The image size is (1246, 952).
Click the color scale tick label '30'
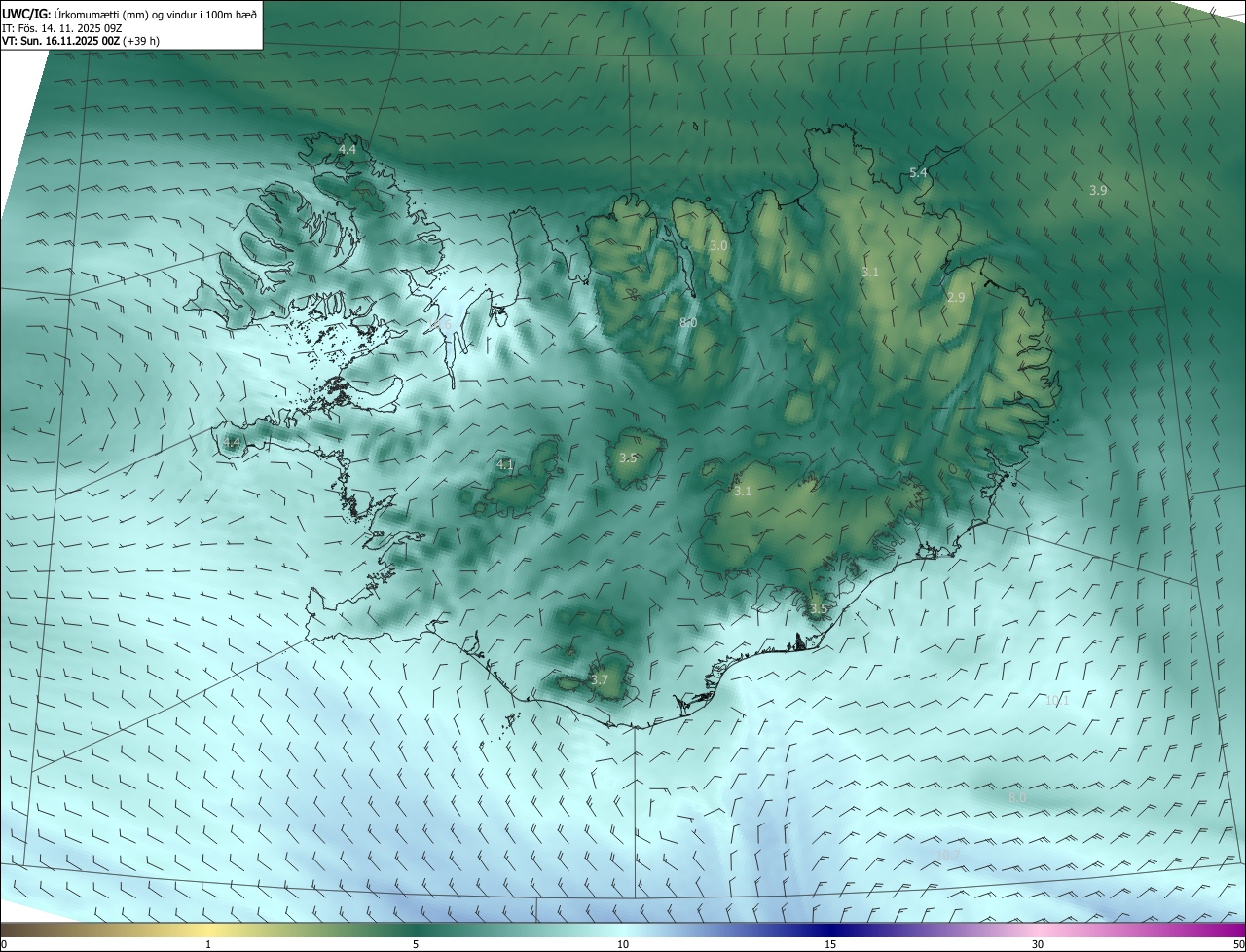(x=1038, y=944)
